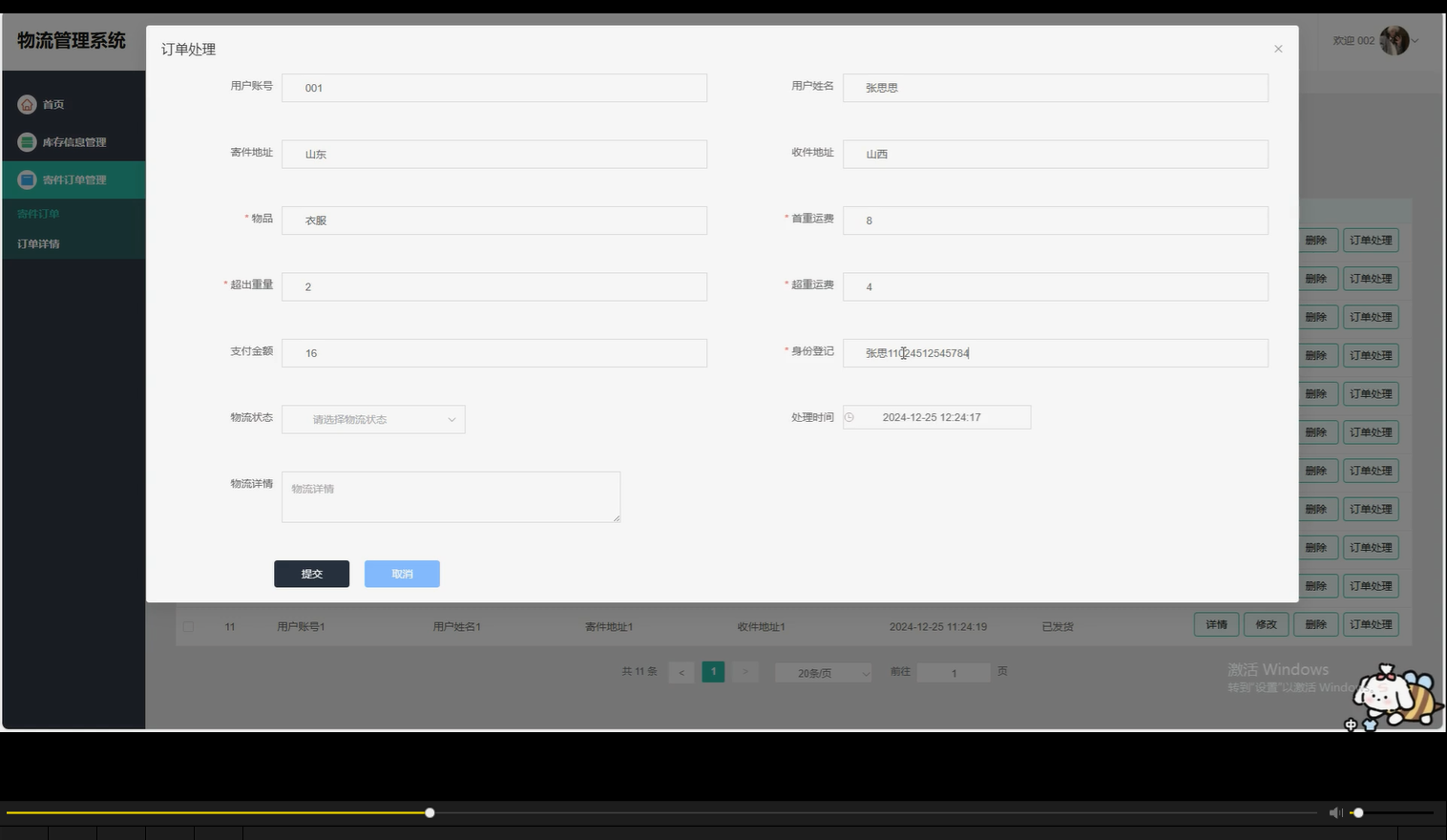Screen dimensions: 1447x840
Task: Click the 收件地址1 cell in row 11
Action: click(761, 626)
